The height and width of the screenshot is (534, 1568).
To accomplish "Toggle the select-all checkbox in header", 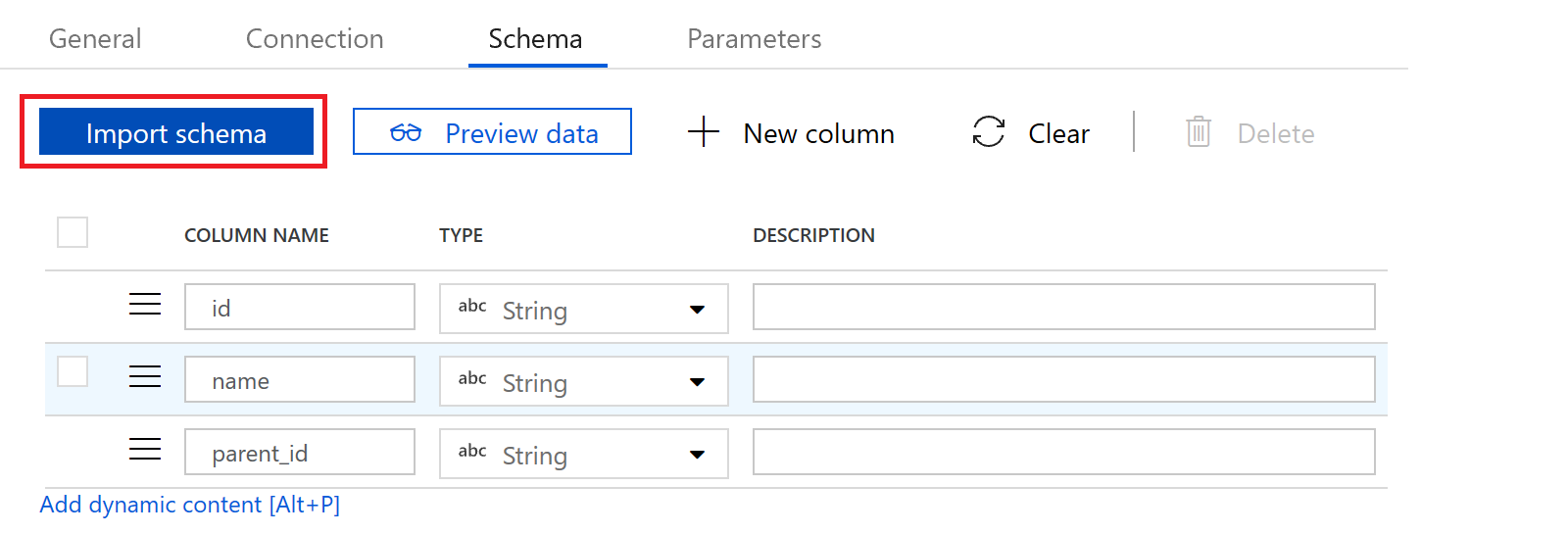I will [x=73, y=232].
